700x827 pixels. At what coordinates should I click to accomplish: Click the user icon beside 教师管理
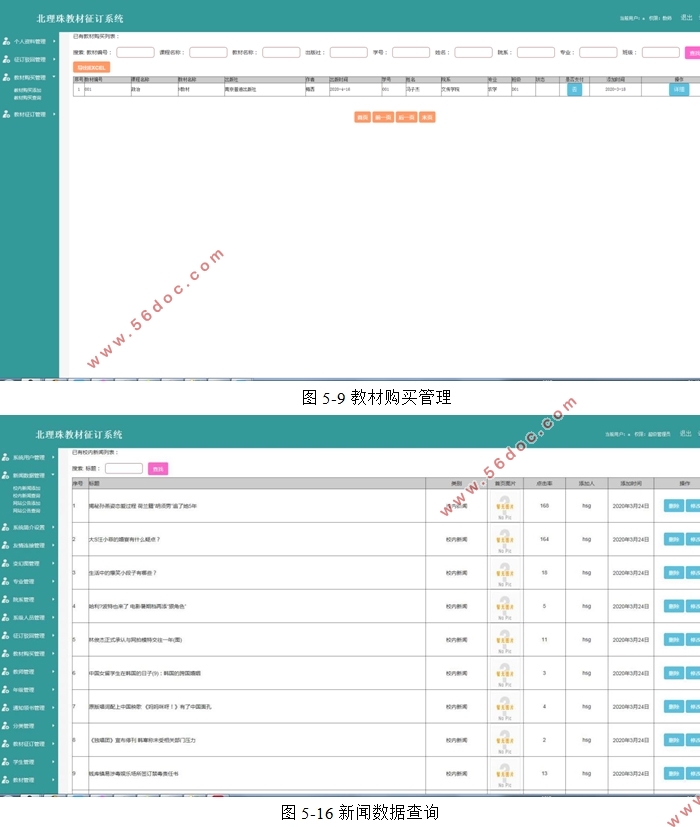tap(6, 671)
